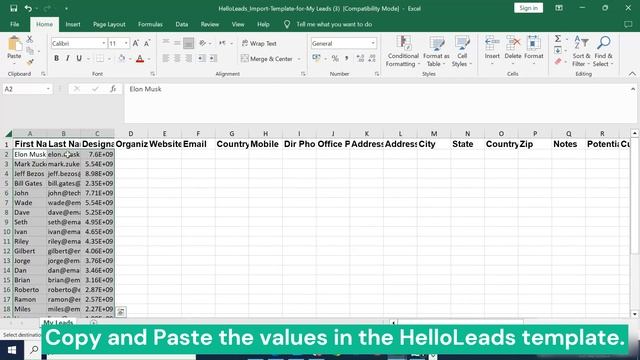Click the Clear eraser icon
640x360 pixels.
click(x=558, y=62)
